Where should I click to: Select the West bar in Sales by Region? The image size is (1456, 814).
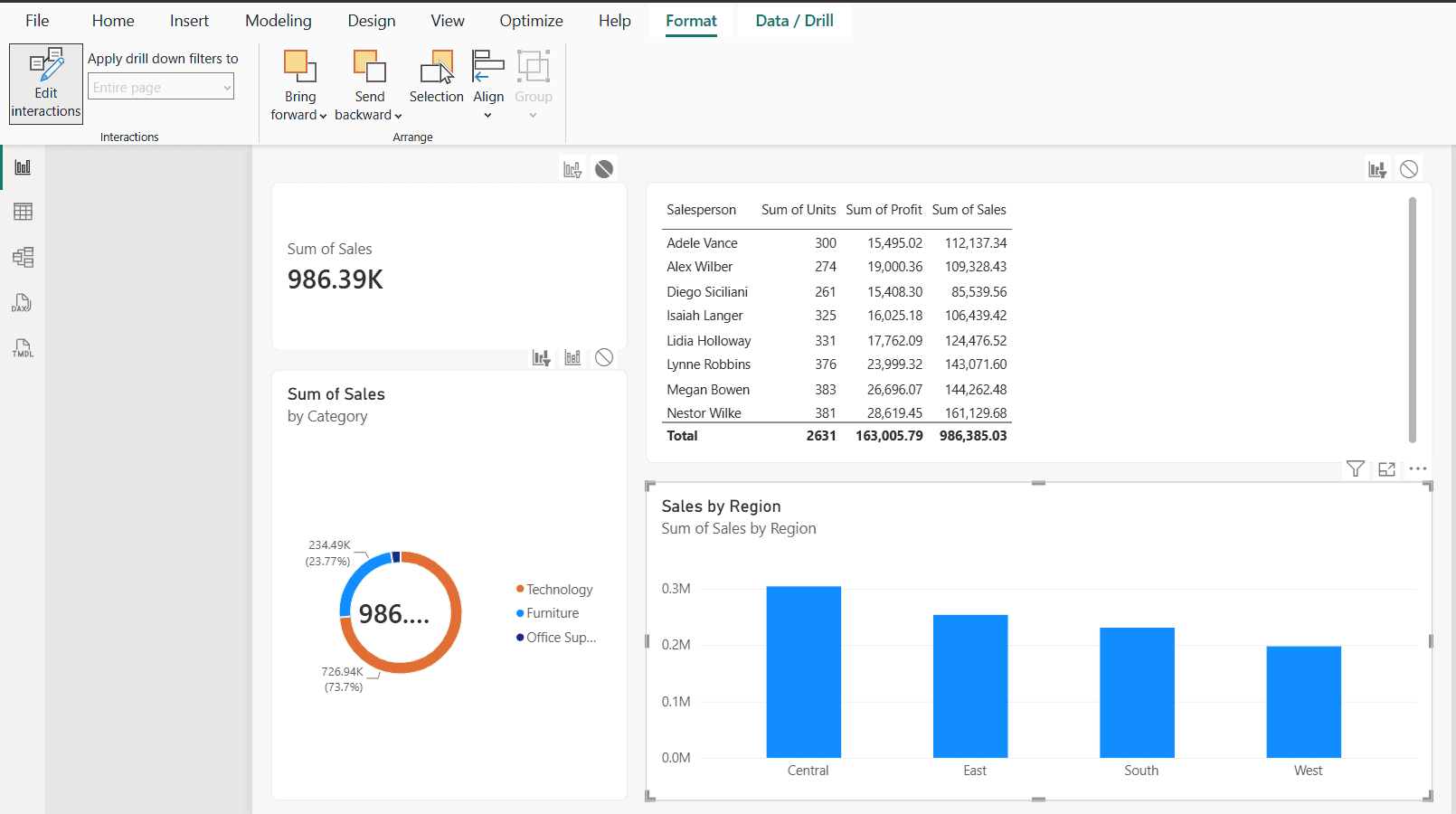(1304, 702)
